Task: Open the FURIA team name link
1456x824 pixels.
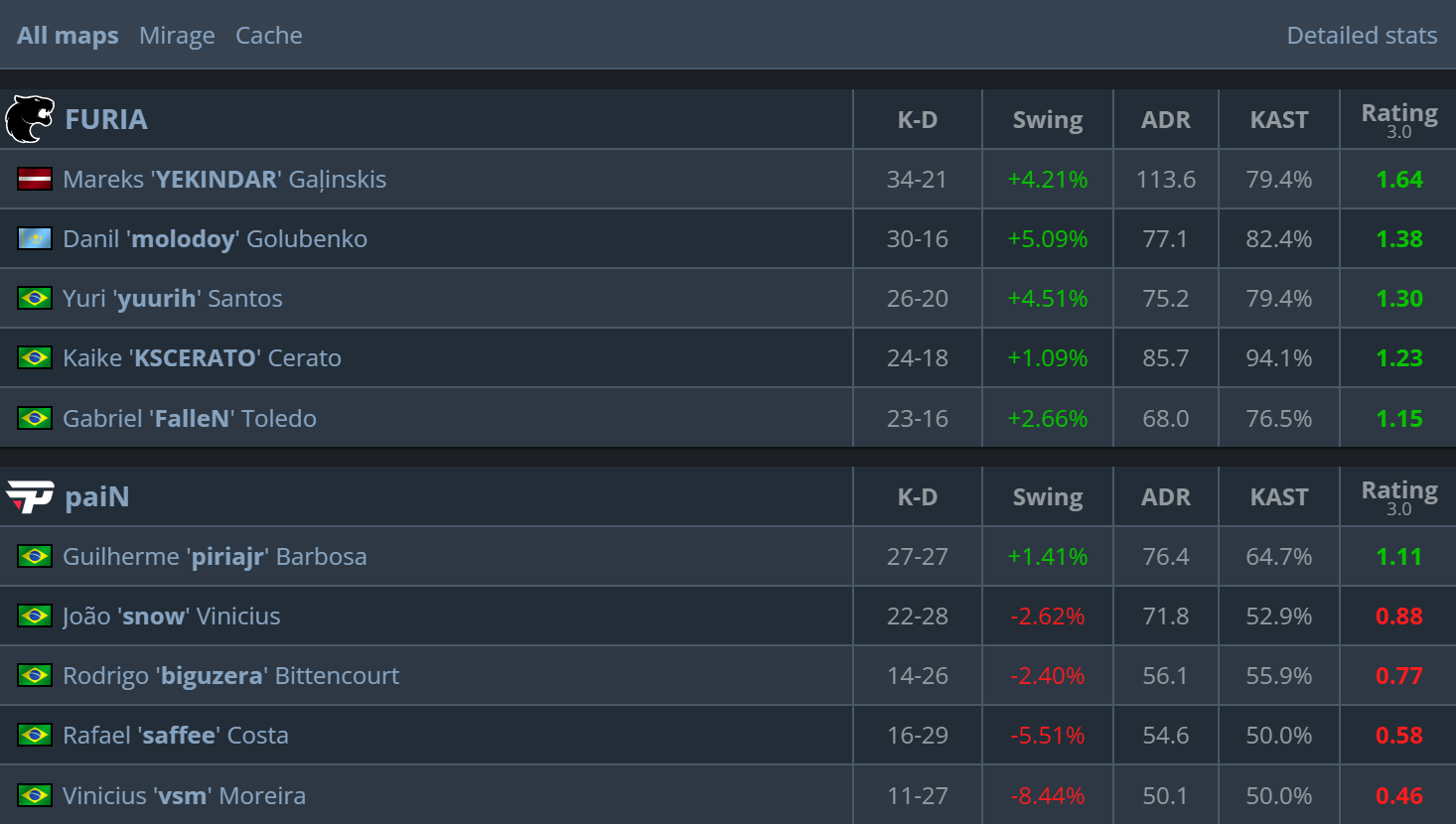Action: coord(106,119)
